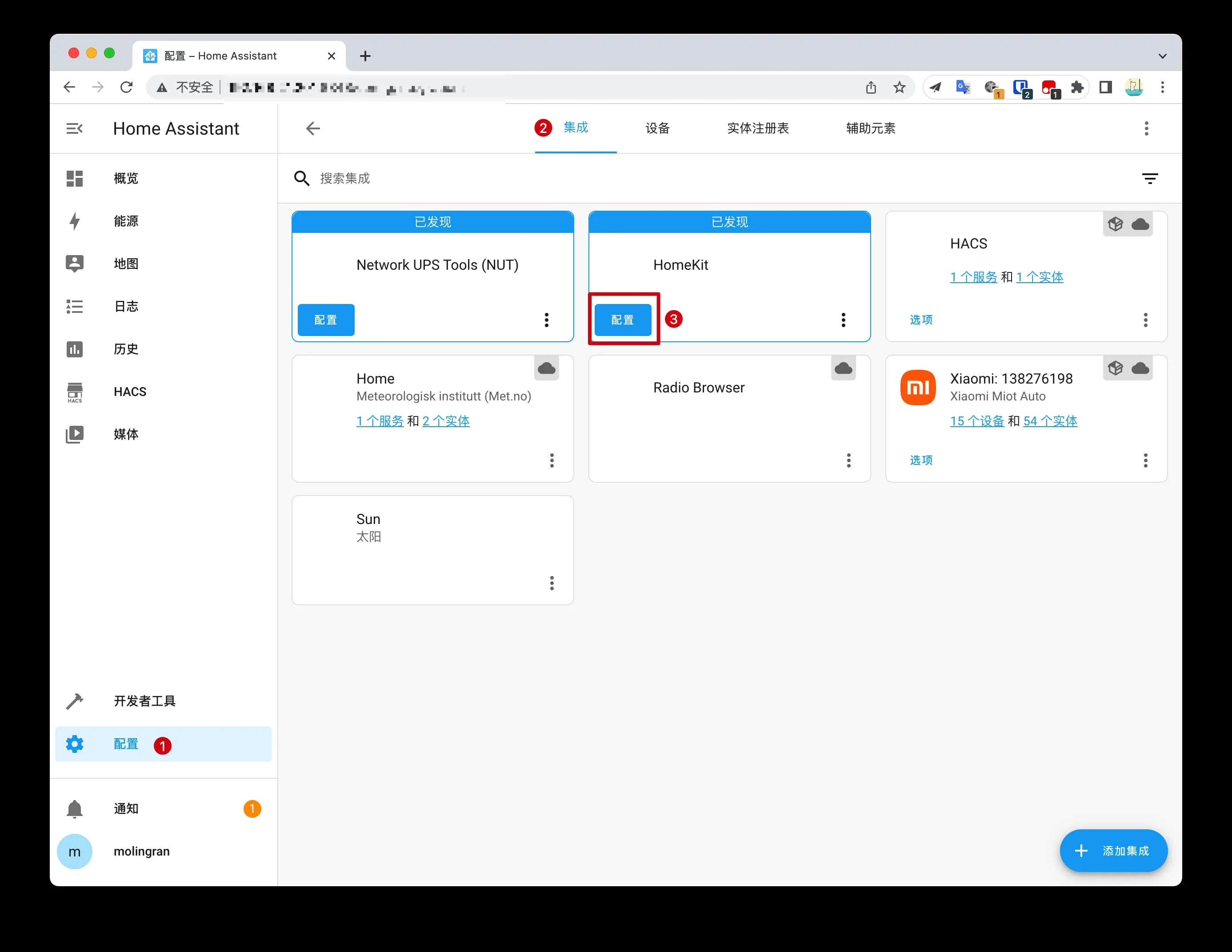
Task: Click the 添加集成 add integration button
Action: [x=1113, y=851]
